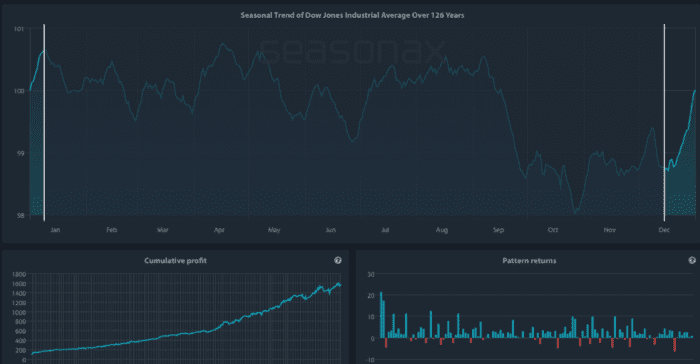700x364 pixels.
Task: Click the 20 value on pattern returns axis
Action: [371, 296]
